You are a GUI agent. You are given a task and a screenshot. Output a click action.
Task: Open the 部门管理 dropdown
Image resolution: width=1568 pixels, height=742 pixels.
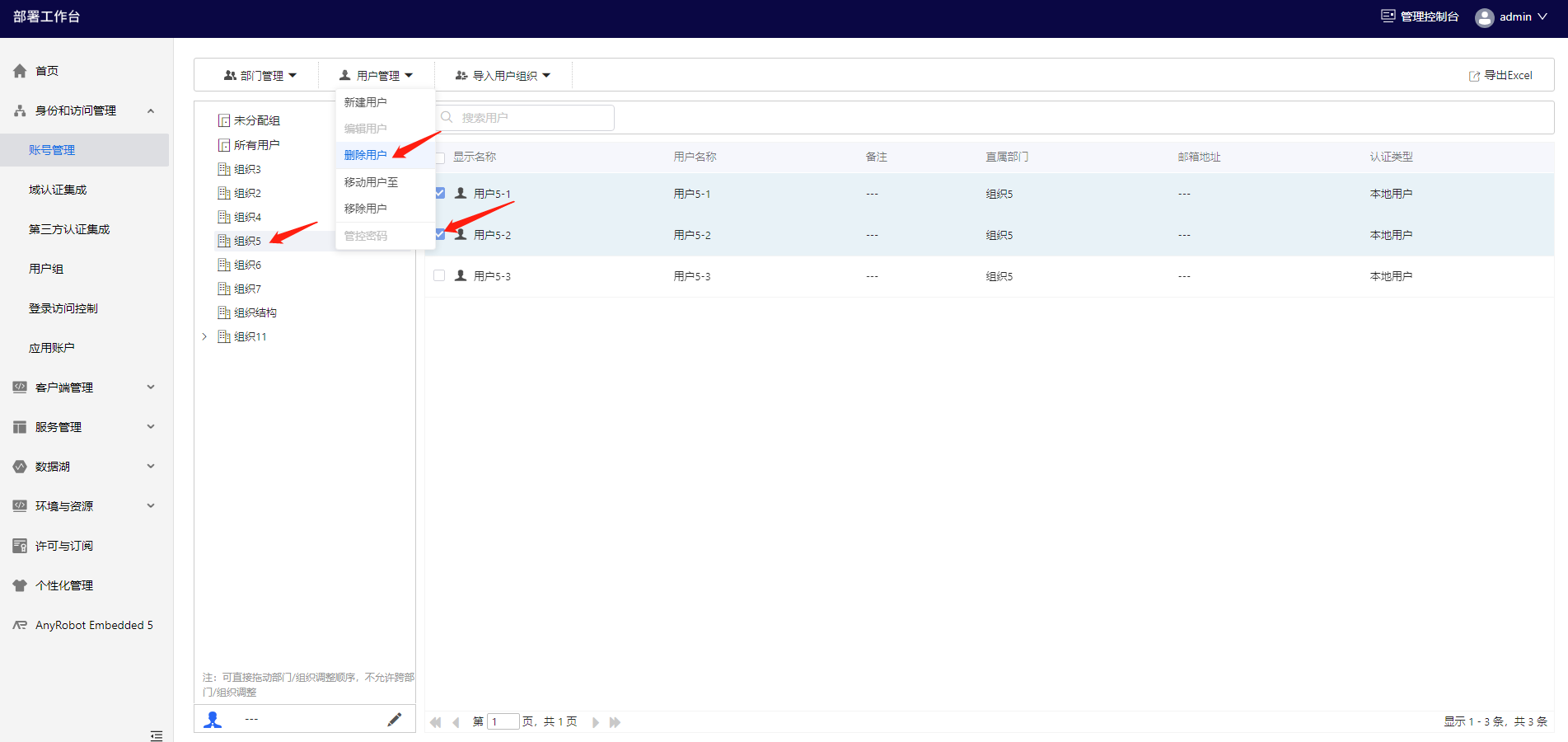pyautogui.click(x=260, y=75)
